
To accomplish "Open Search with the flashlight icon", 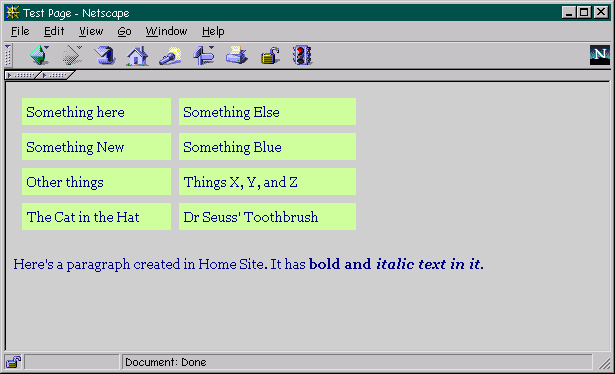I will pos(170,56).
